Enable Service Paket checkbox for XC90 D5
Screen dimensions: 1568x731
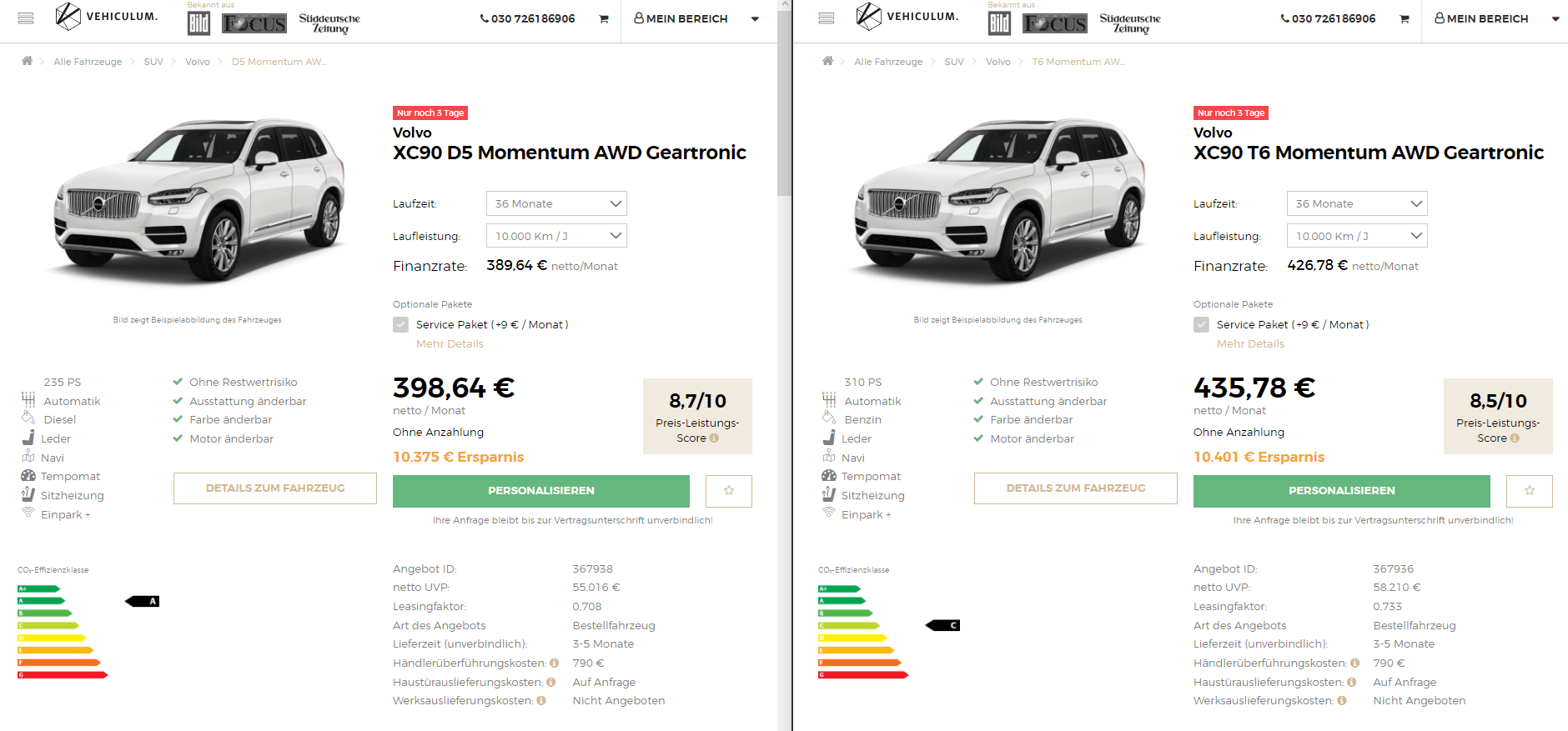(400, 325)
